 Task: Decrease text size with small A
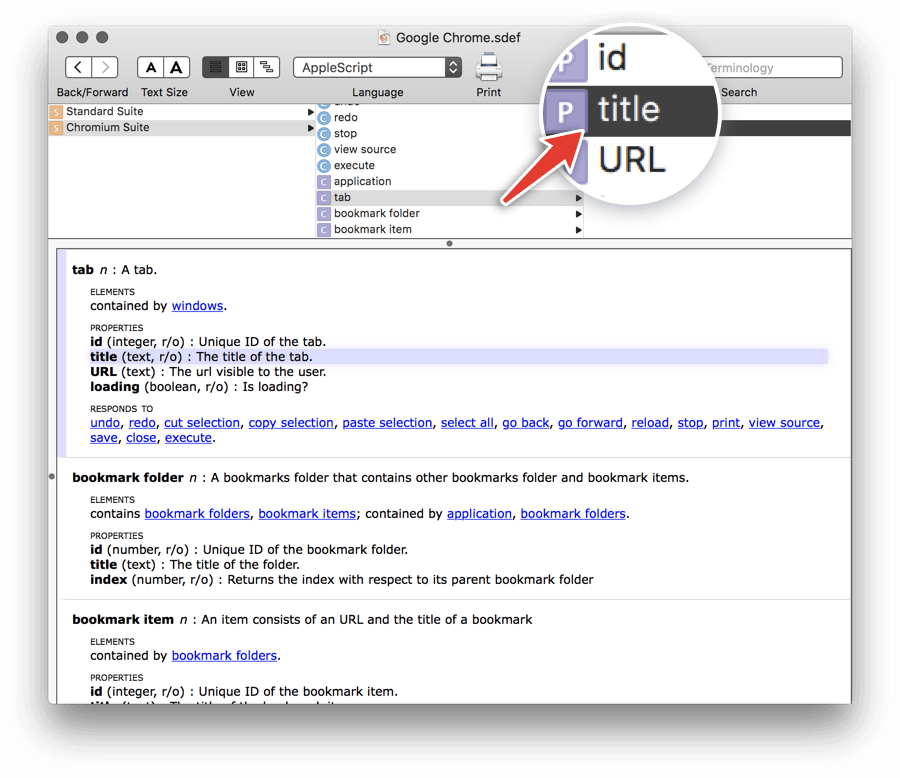coord(150,68)
